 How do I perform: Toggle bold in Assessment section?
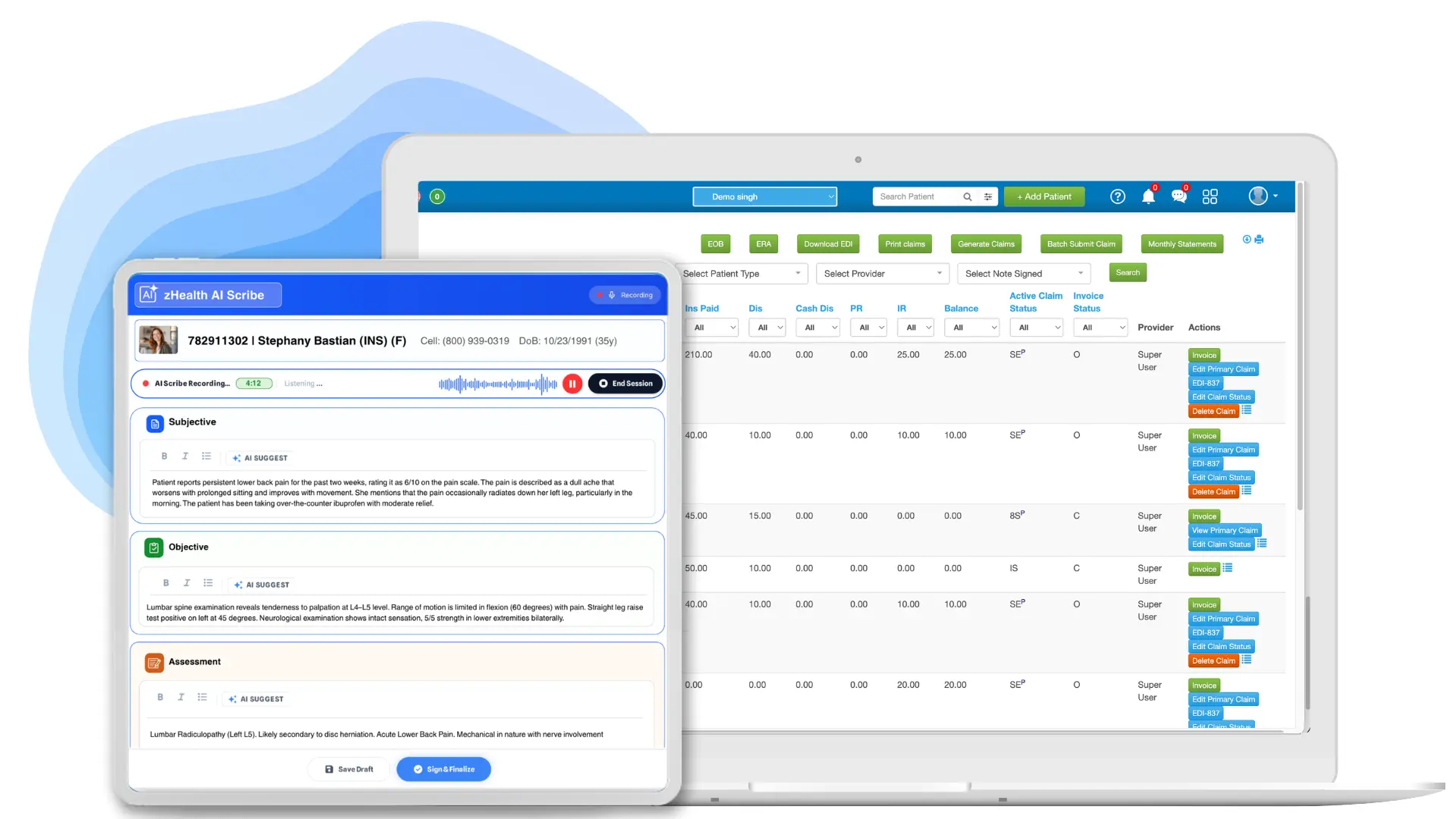[160, 698]
